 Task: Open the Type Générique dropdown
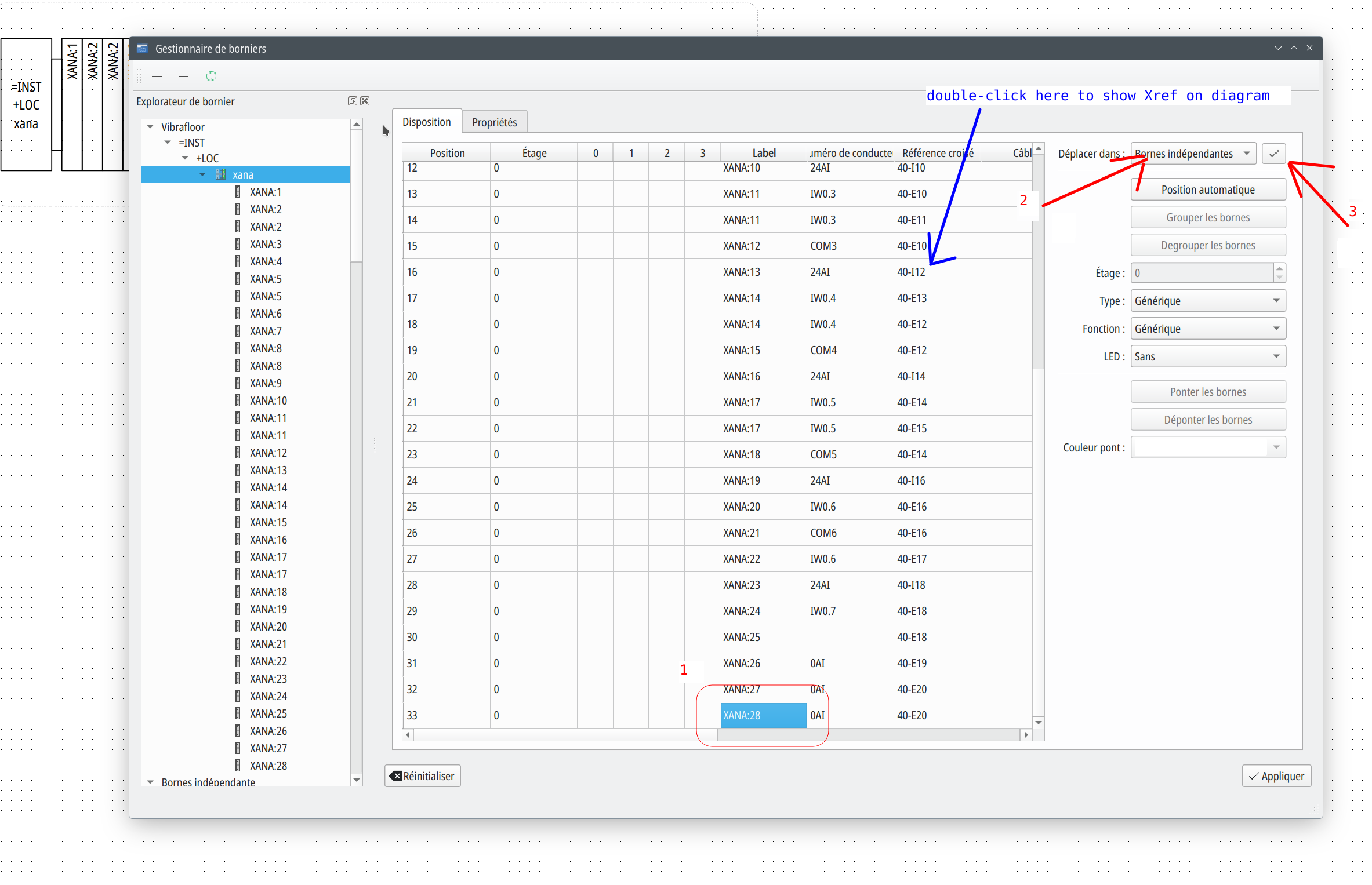click(1208, 301)
